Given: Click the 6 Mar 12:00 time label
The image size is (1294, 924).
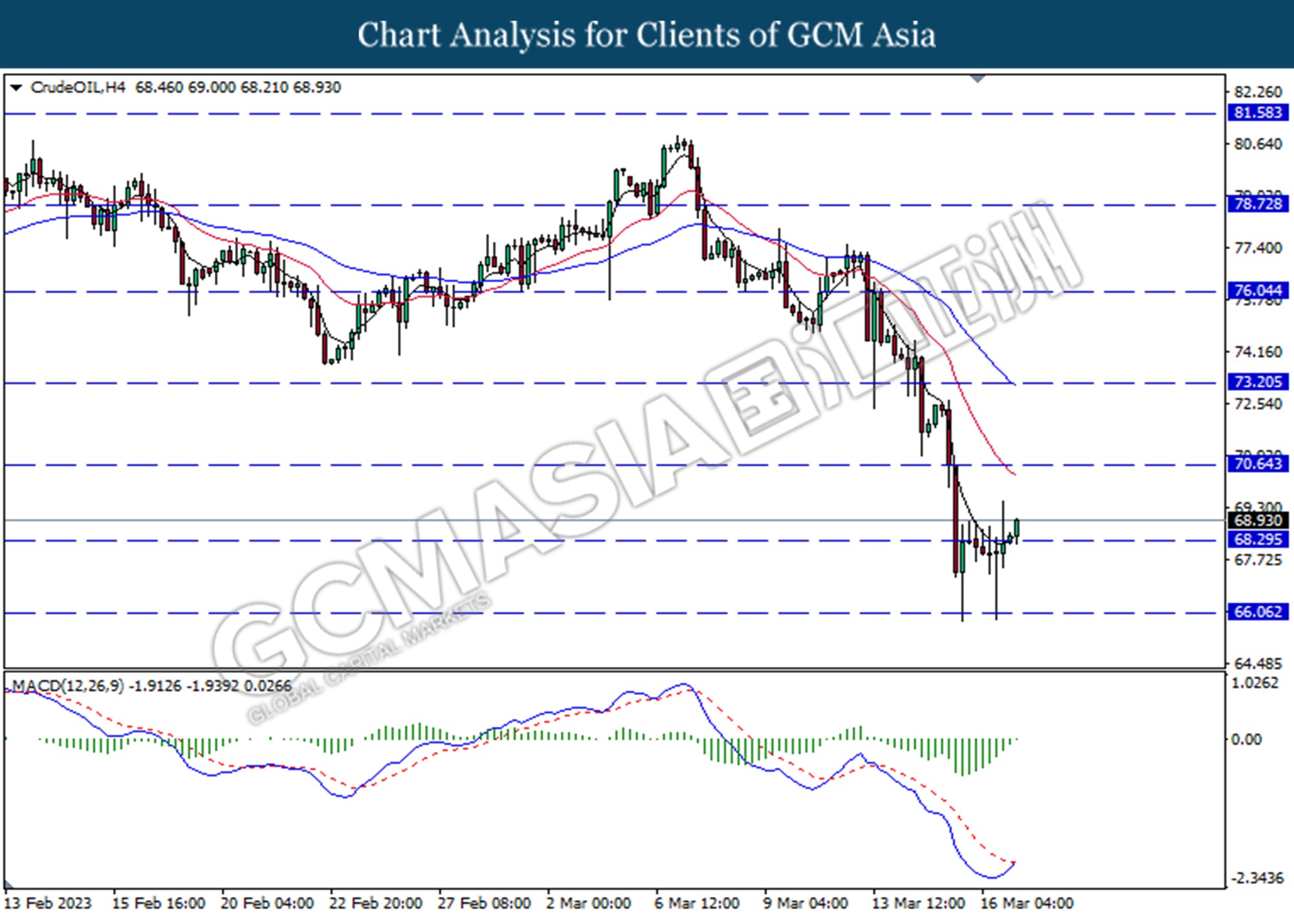Looking at the screenshot, I should click(x=697, y=903).
